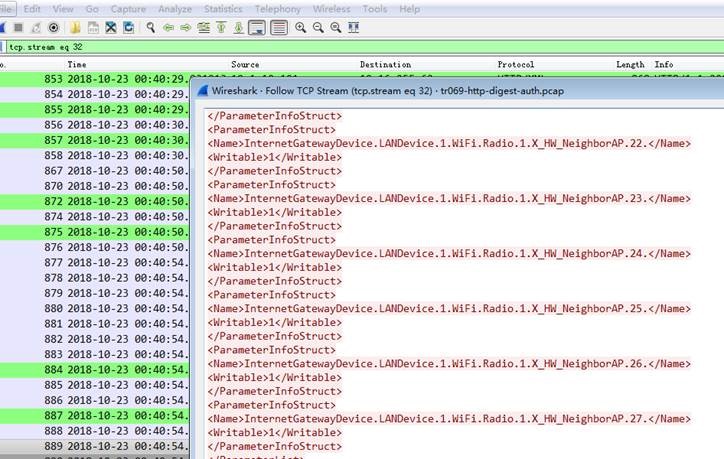This screenshot has height=459, width=724.
Task: Click the find packet magnifier icon
Action: pyautogui.click(x=149, y=27)
